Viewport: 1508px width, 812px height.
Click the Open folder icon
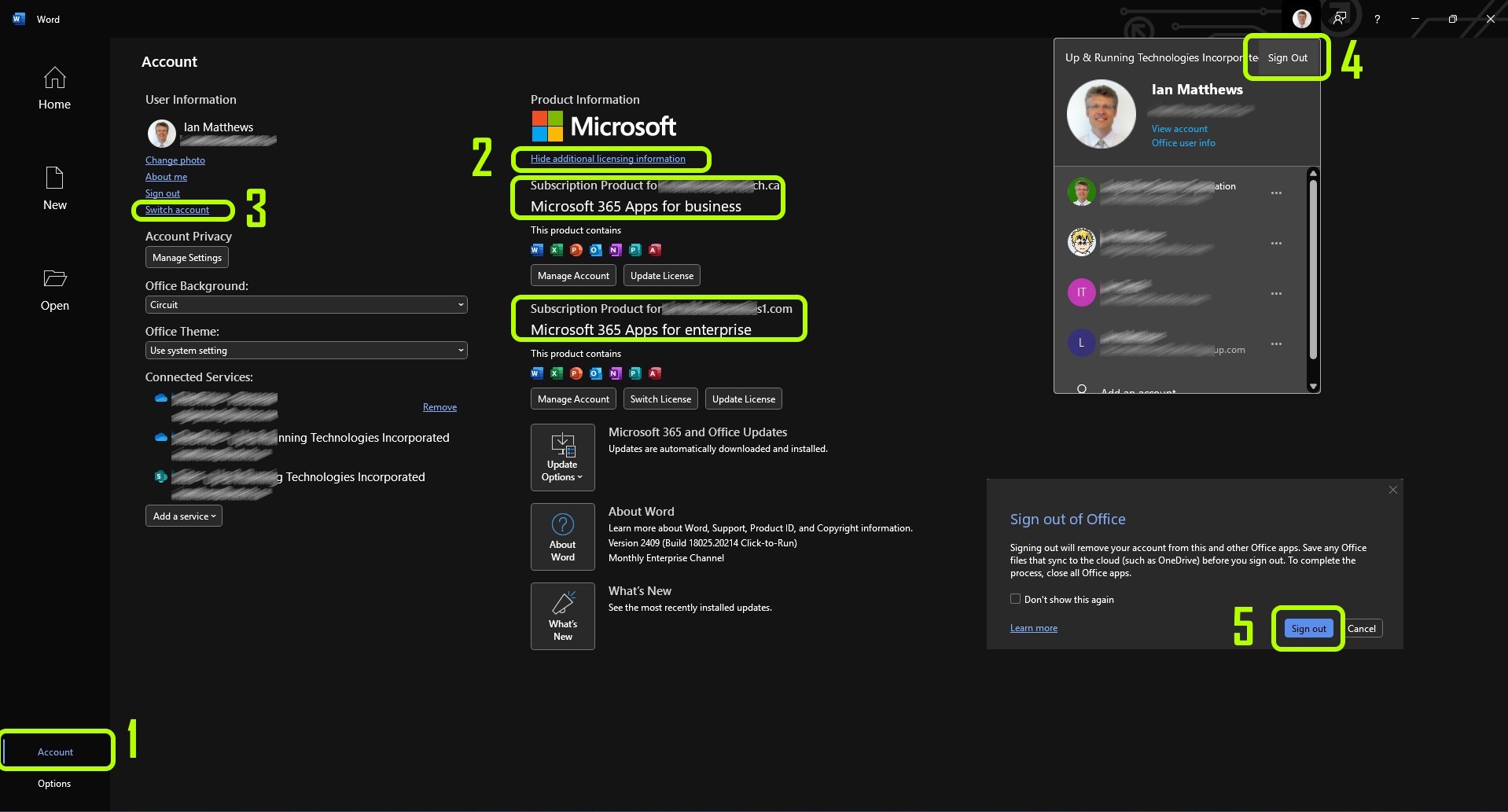[x=54, y=279]
